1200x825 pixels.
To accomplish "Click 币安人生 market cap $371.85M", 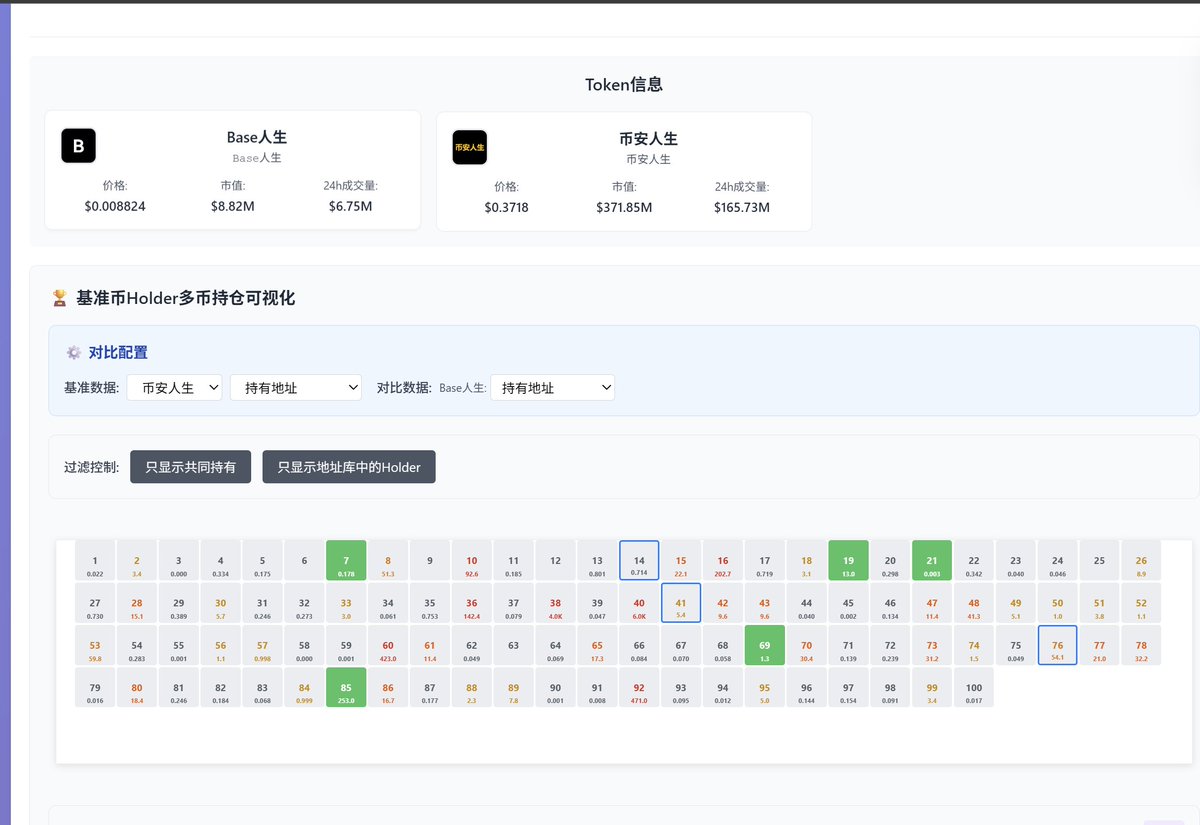I will click(x=624, y=207).
